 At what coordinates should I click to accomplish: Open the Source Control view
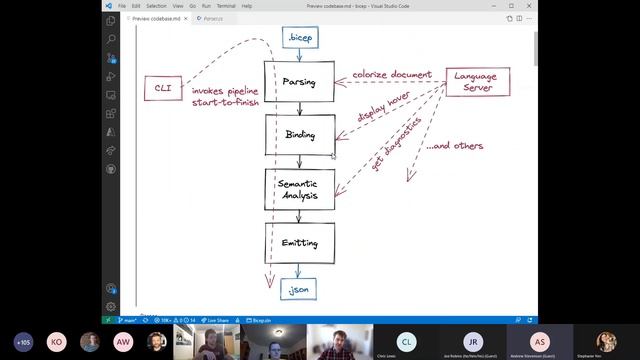point(111,58)
